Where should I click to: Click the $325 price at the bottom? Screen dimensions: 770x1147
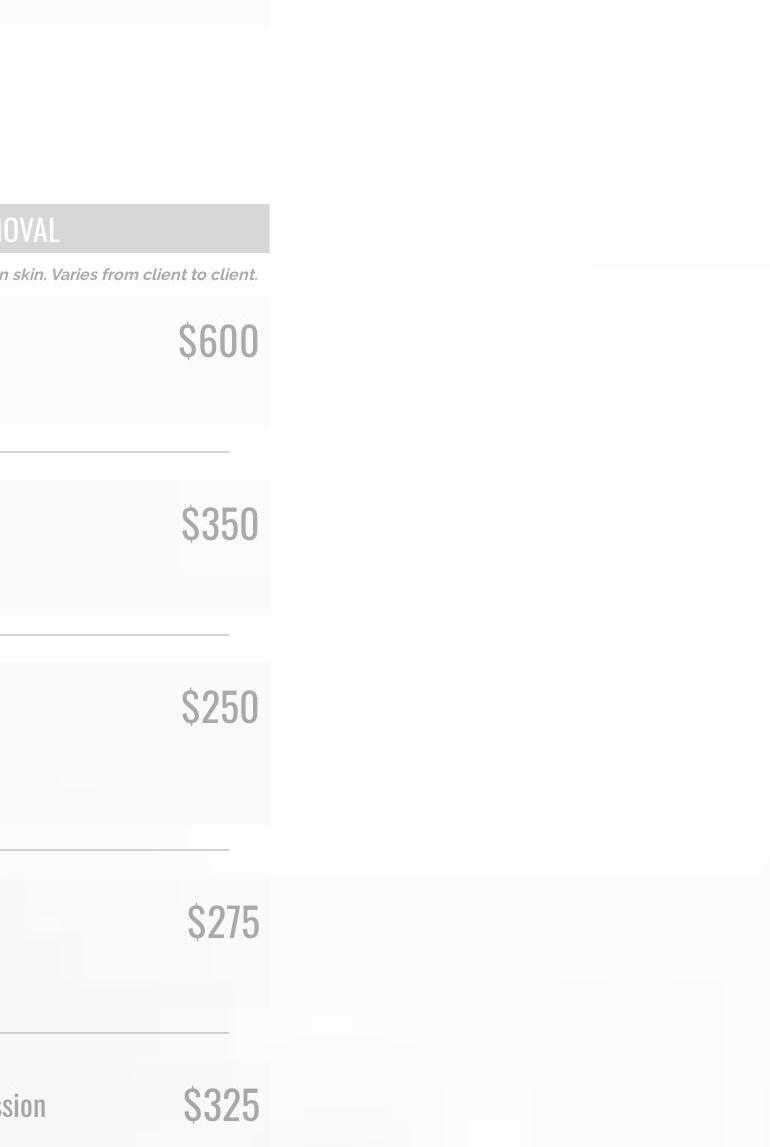(x=220, y=1105)
